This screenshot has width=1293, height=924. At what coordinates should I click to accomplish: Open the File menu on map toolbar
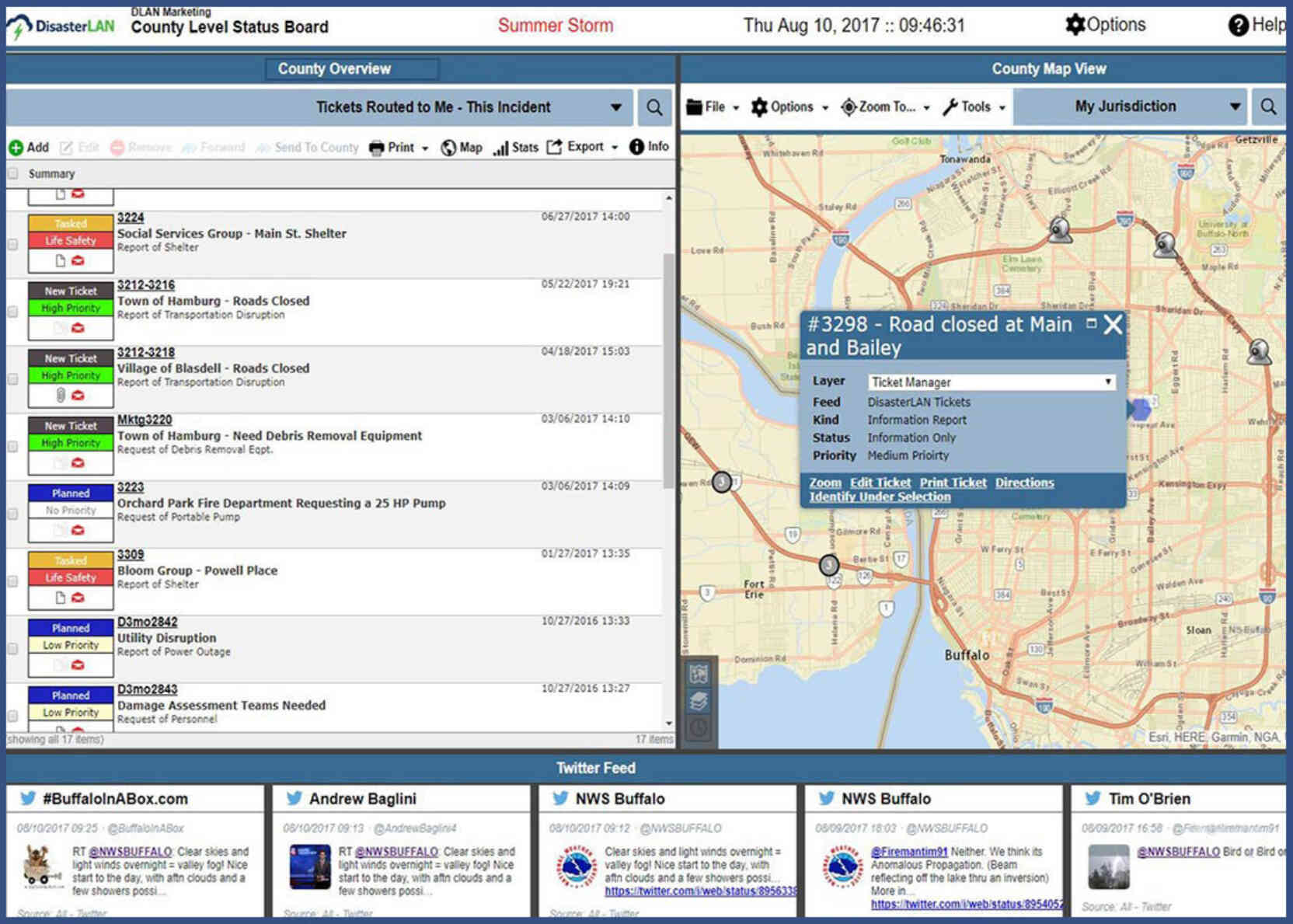[x=713, y=107]
